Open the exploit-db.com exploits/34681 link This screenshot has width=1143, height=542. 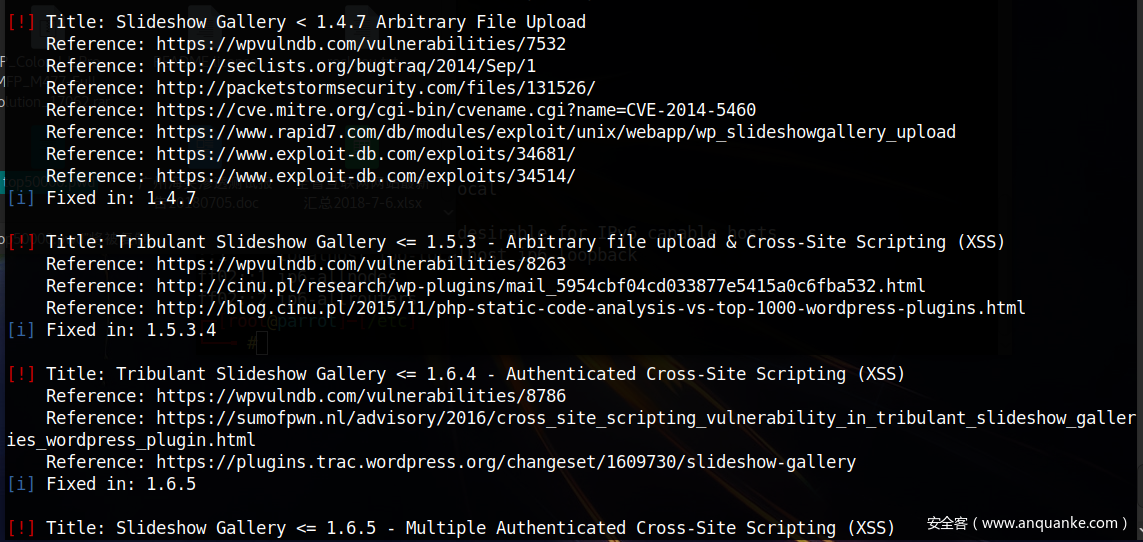366,154
